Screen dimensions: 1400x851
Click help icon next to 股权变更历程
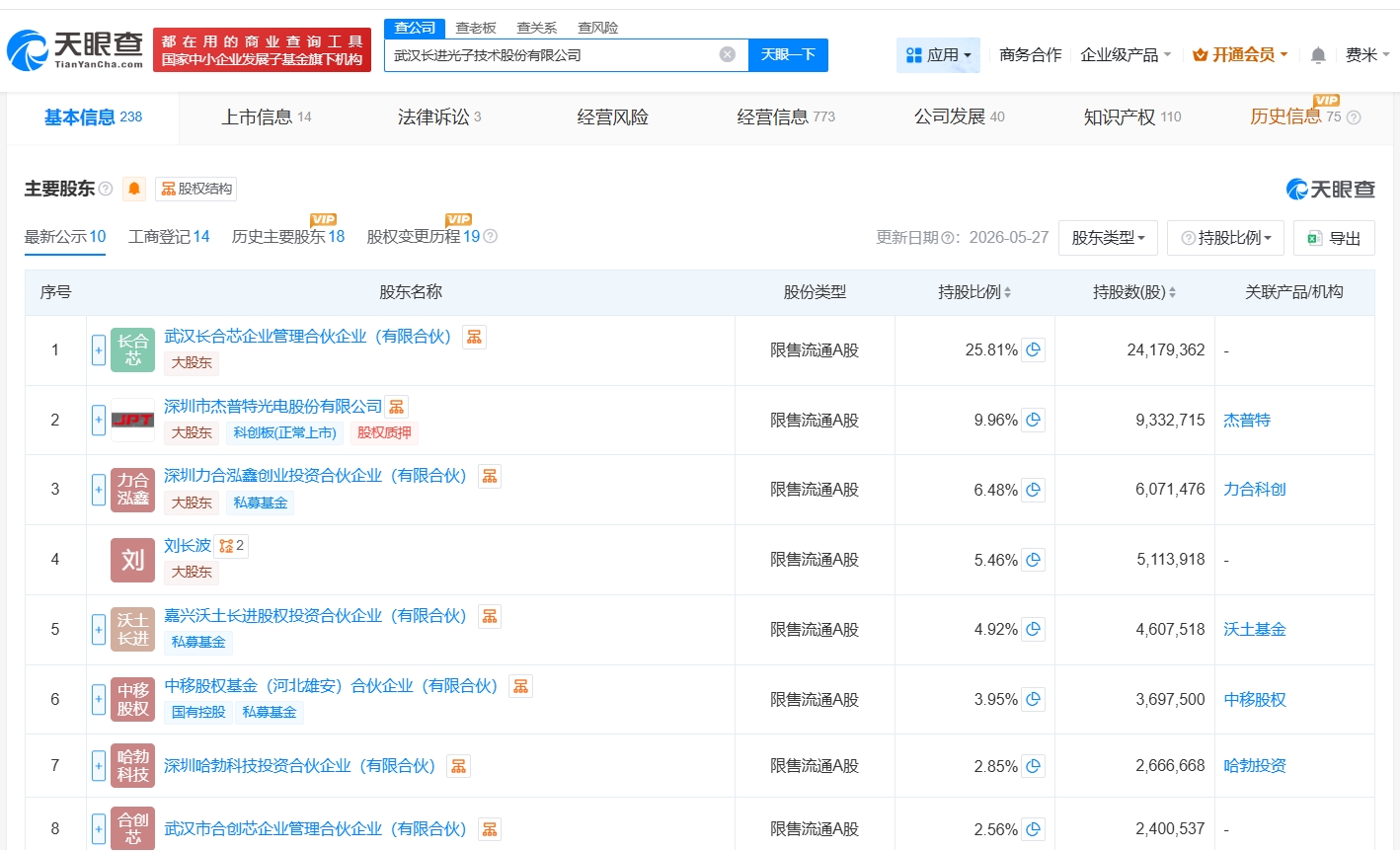[491, 237]
